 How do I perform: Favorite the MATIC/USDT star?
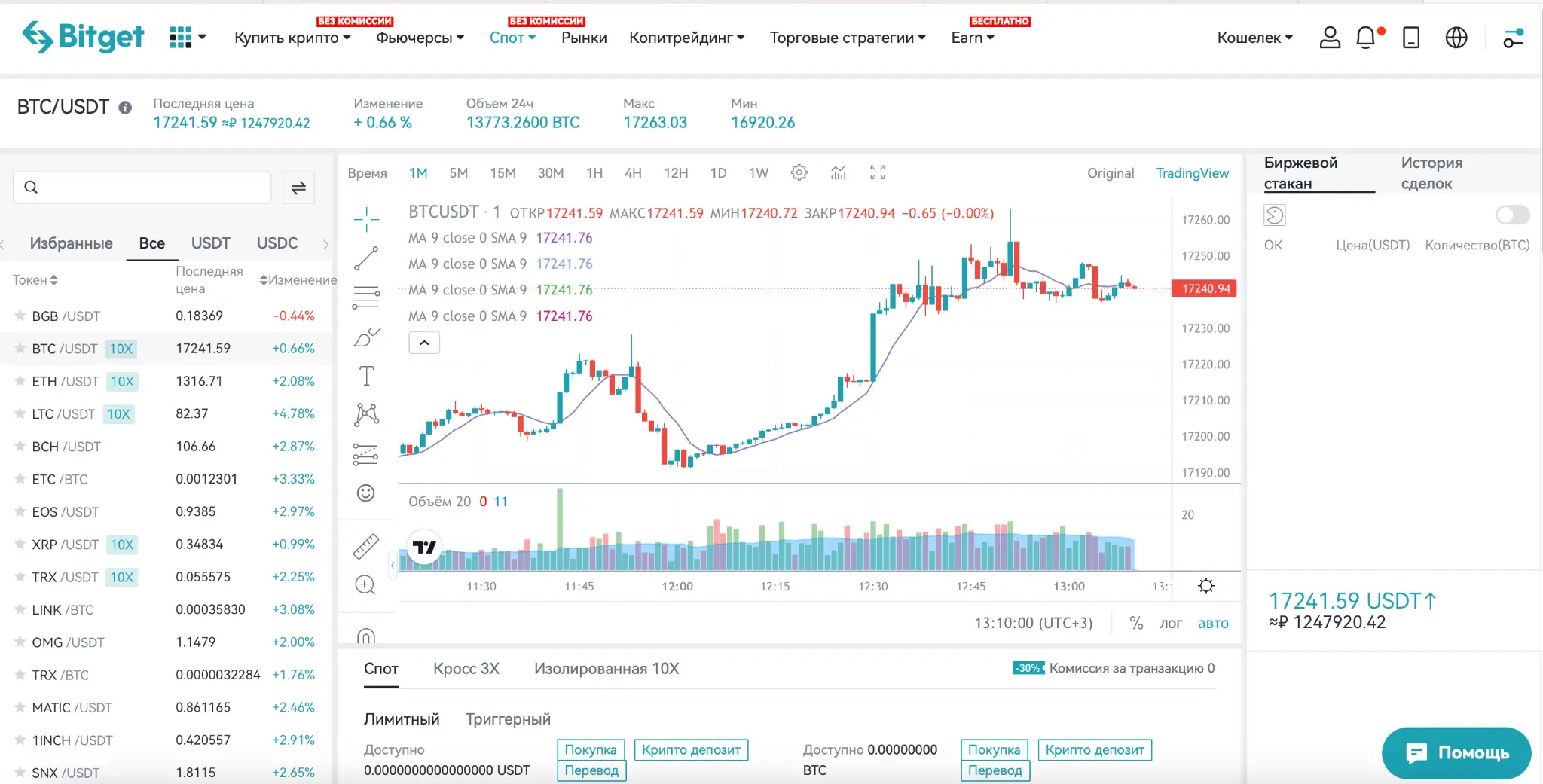pyautogui.click(x=20, y=707)
